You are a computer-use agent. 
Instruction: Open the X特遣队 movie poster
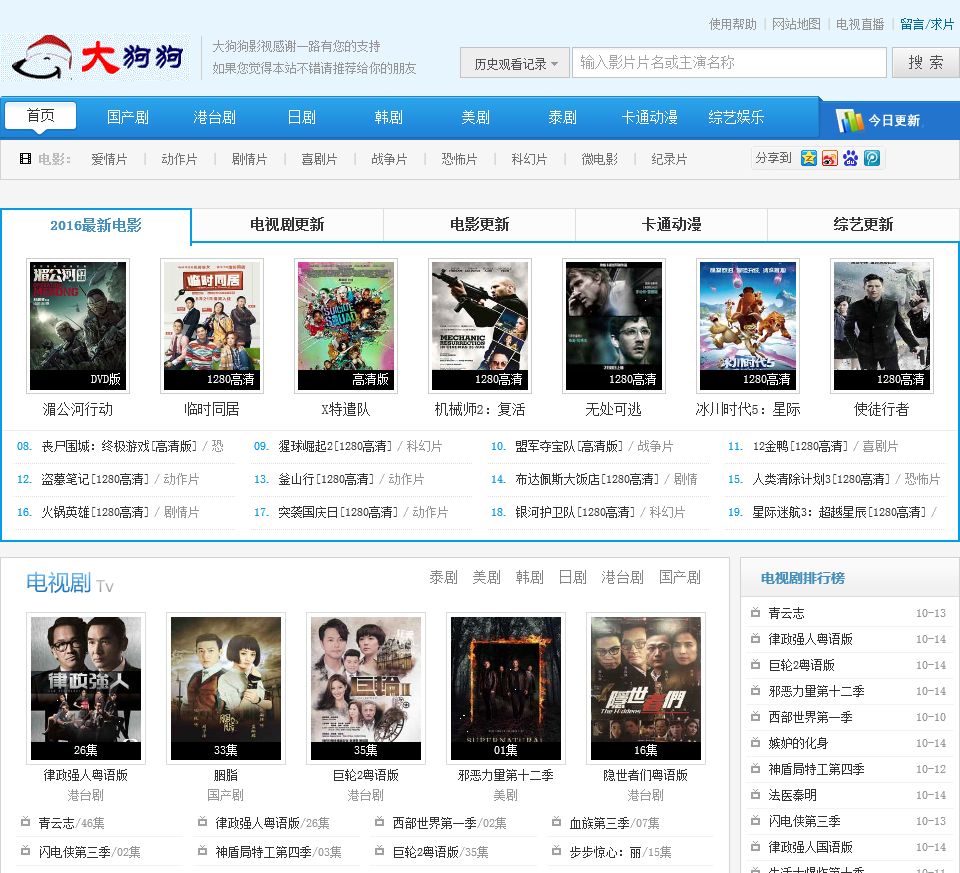point(346,326)
